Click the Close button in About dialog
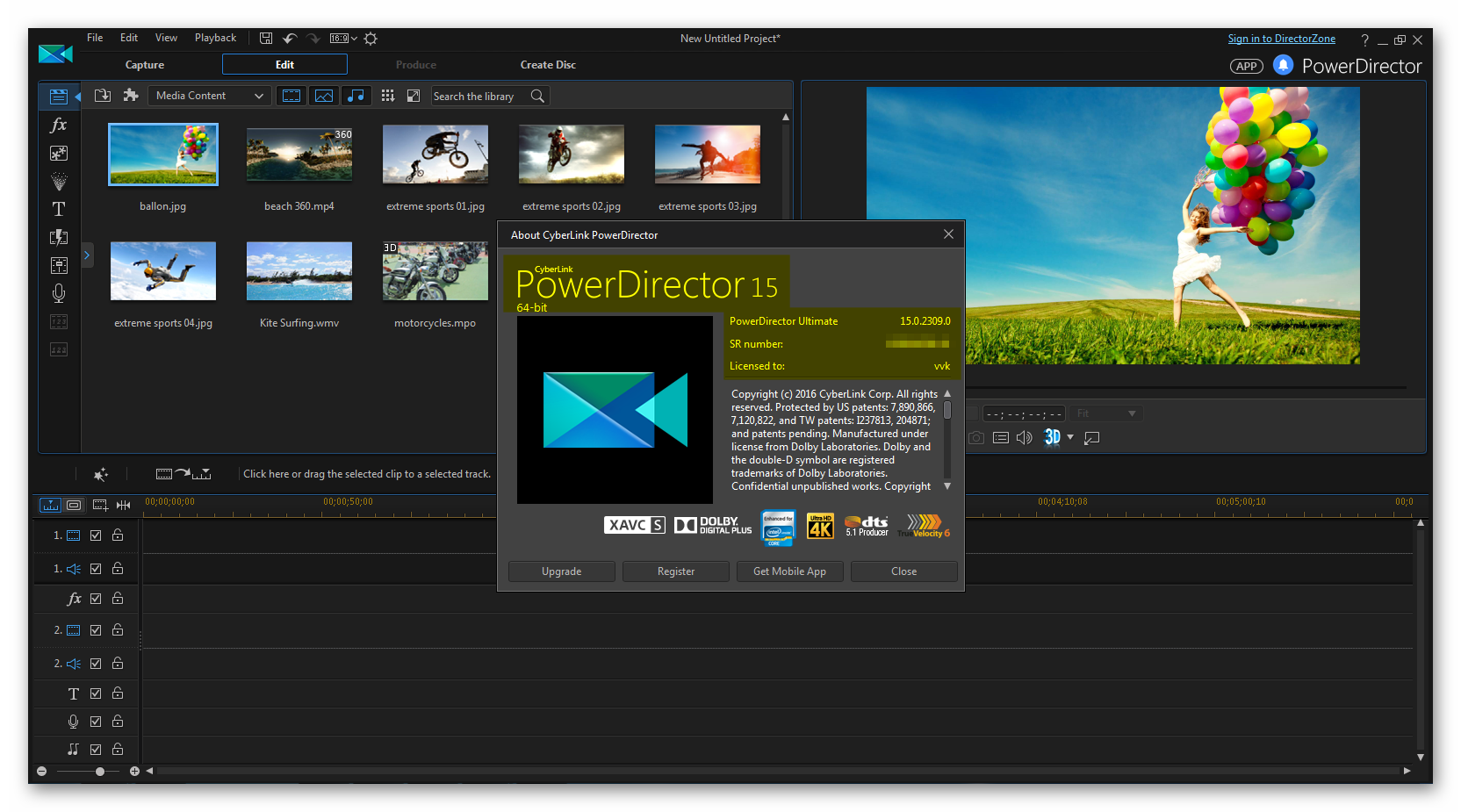The image size is (1461, 812). [904, 571]
